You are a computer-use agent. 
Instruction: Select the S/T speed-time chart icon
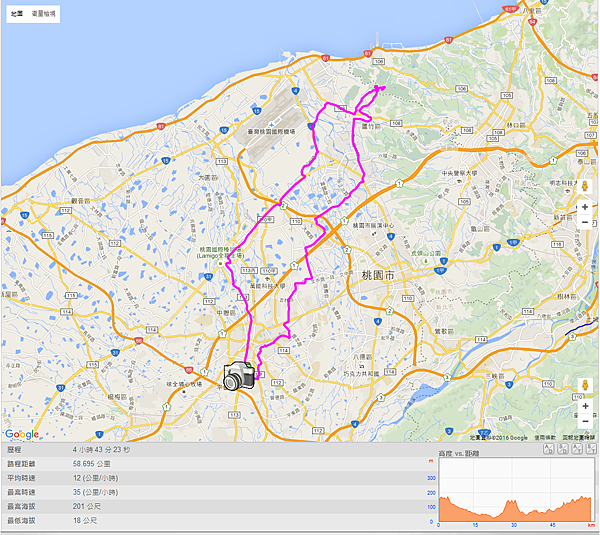coord(591,449)
